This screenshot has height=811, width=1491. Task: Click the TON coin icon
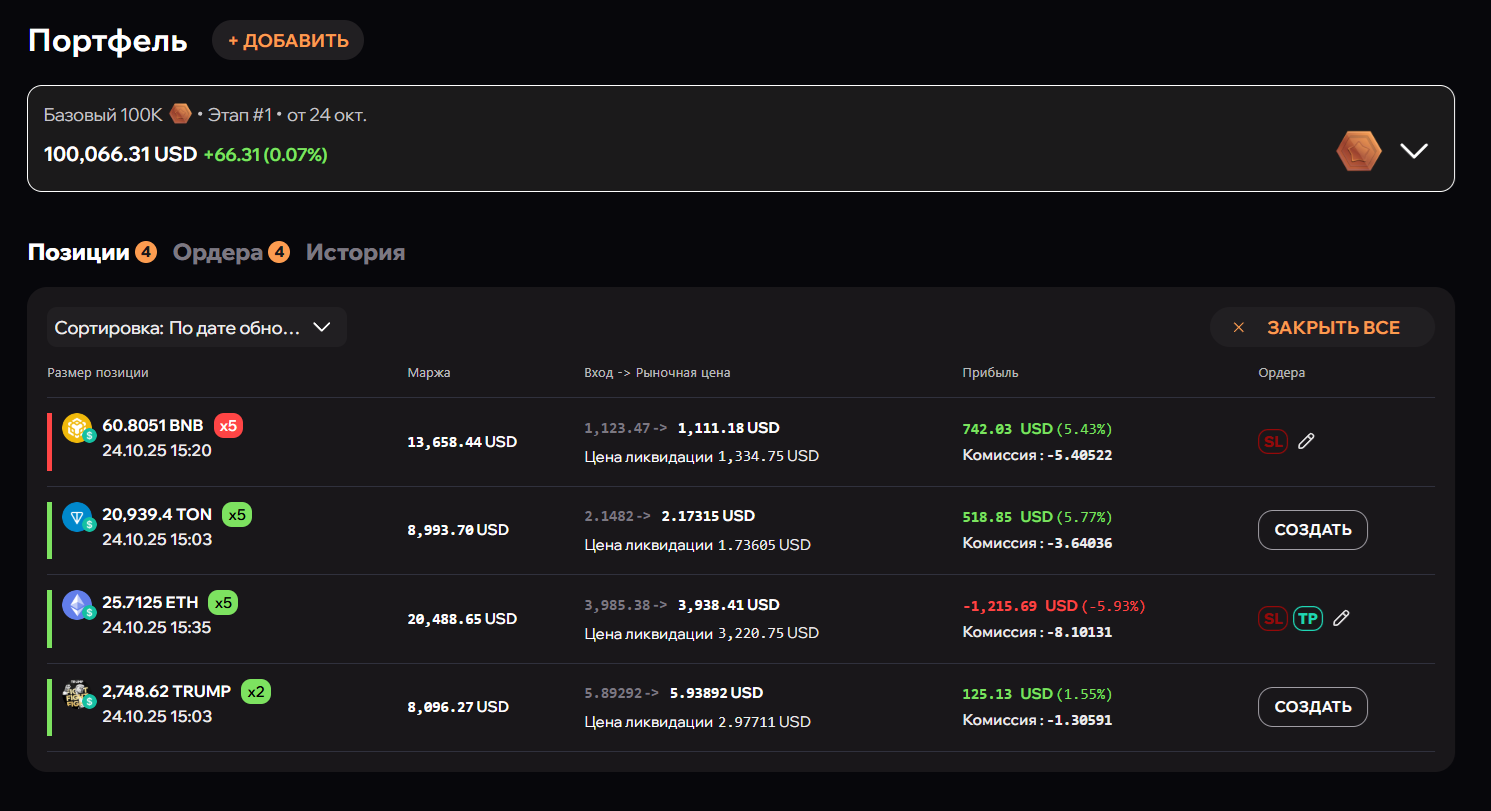point(77,517)
